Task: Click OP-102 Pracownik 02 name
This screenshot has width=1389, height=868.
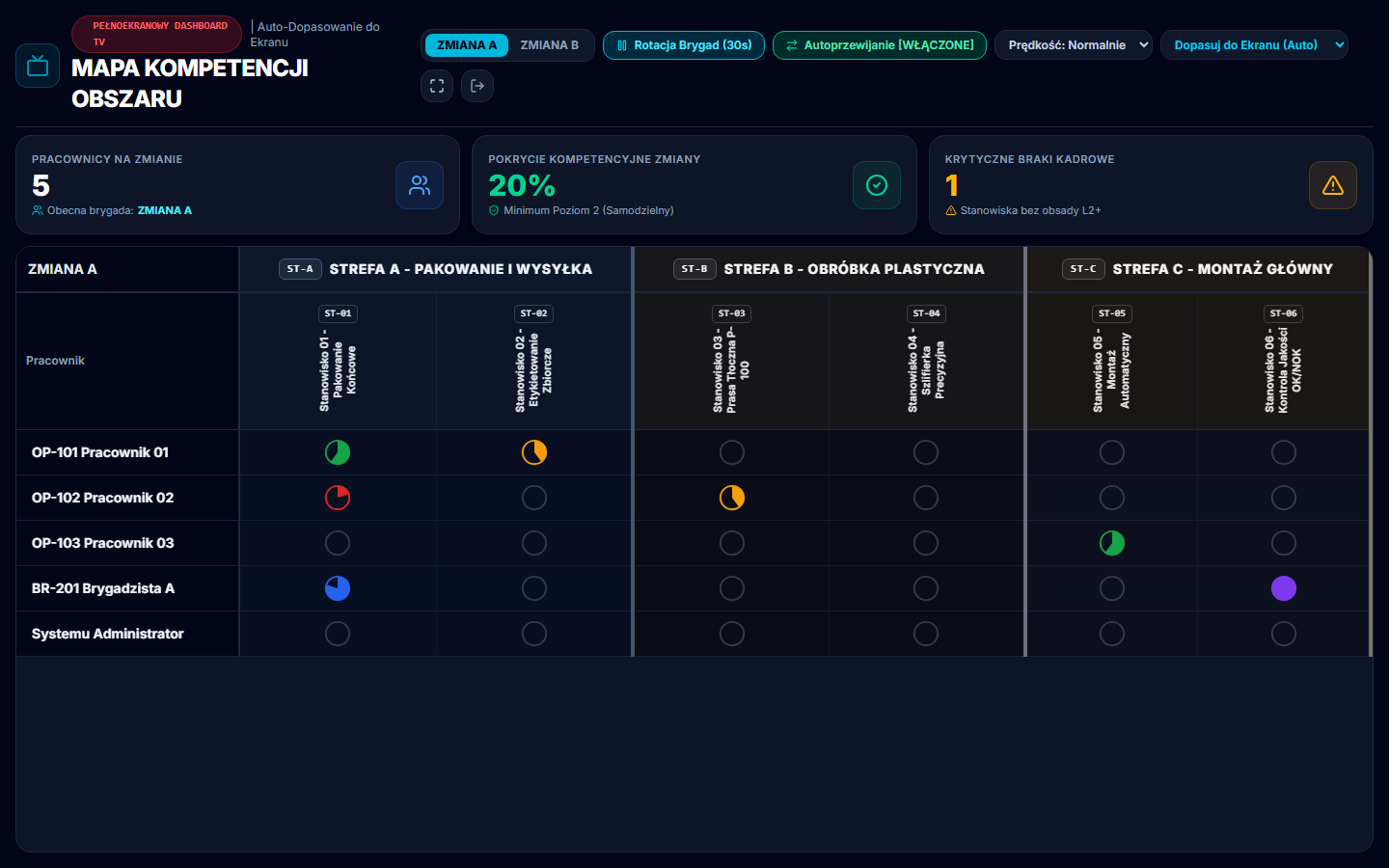Action: (x=103, y=498)
